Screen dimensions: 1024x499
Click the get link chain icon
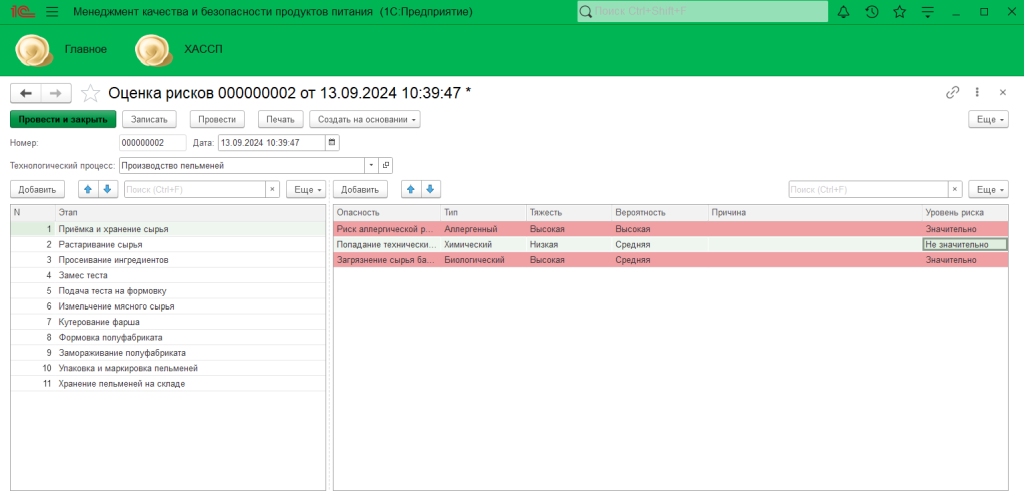pyautogui.click(x=953, y=93)
